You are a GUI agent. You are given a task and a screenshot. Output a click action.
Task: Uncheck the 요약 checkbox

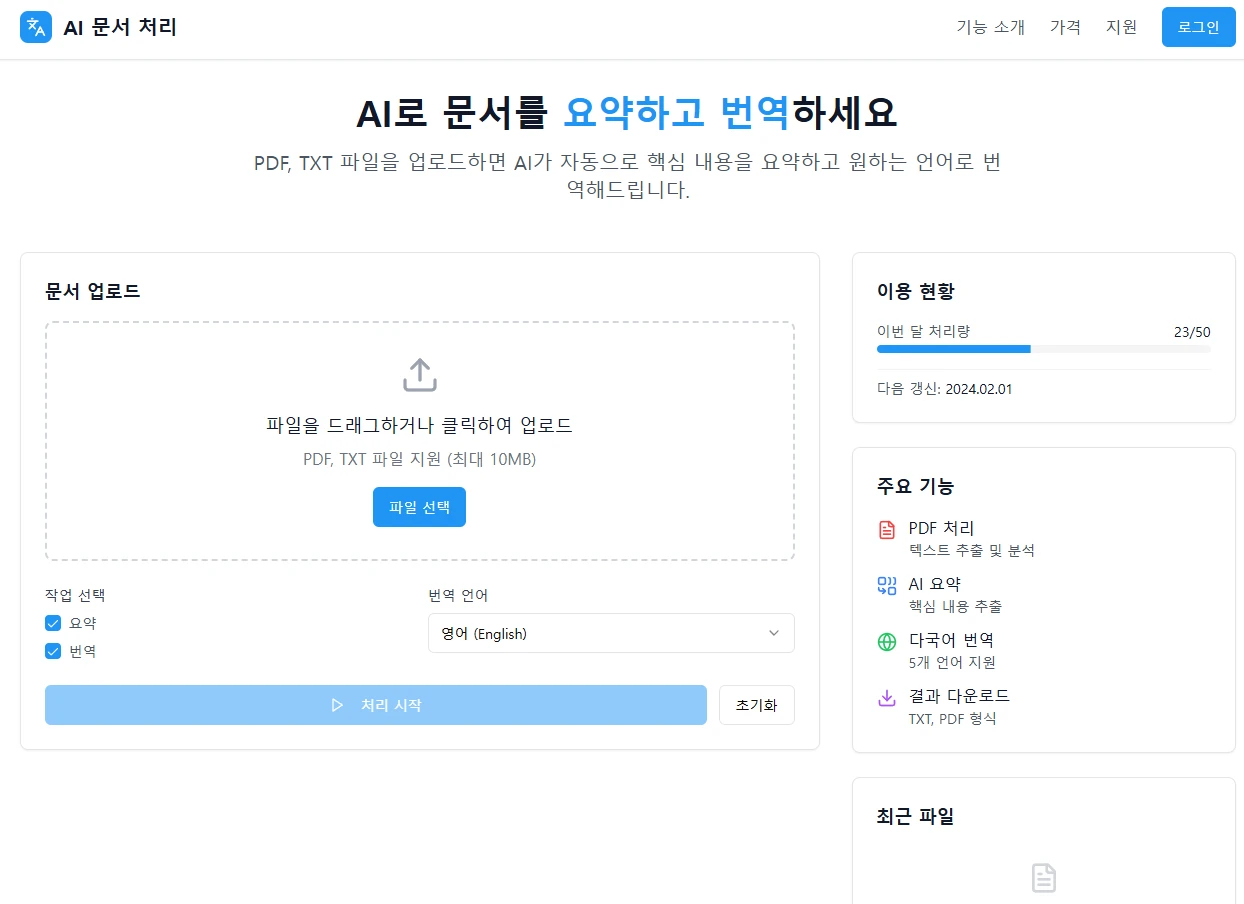52,622
